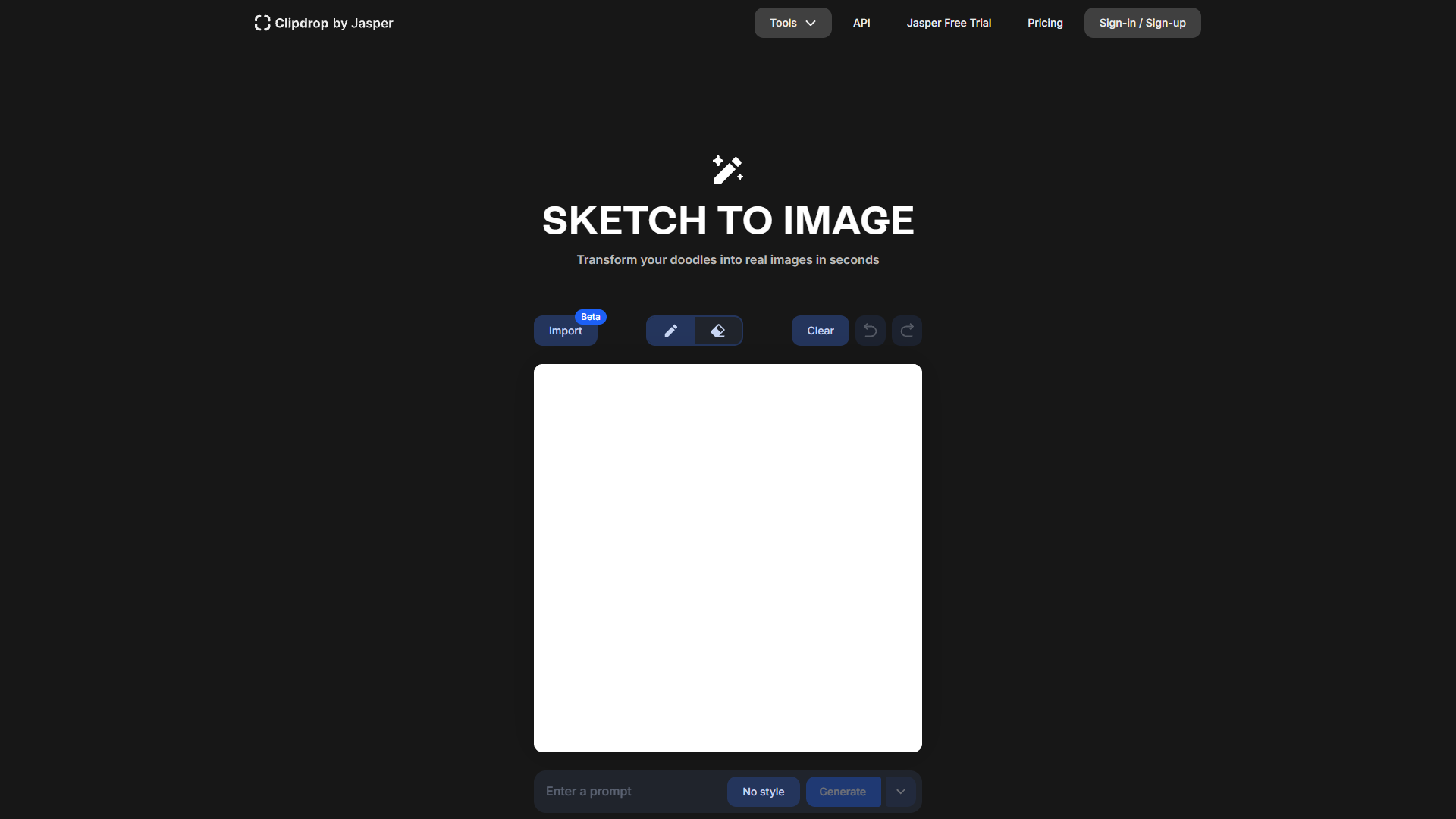1456x819 pixels.
Task: Click the undo arrow icon
Action: point(870,331)
